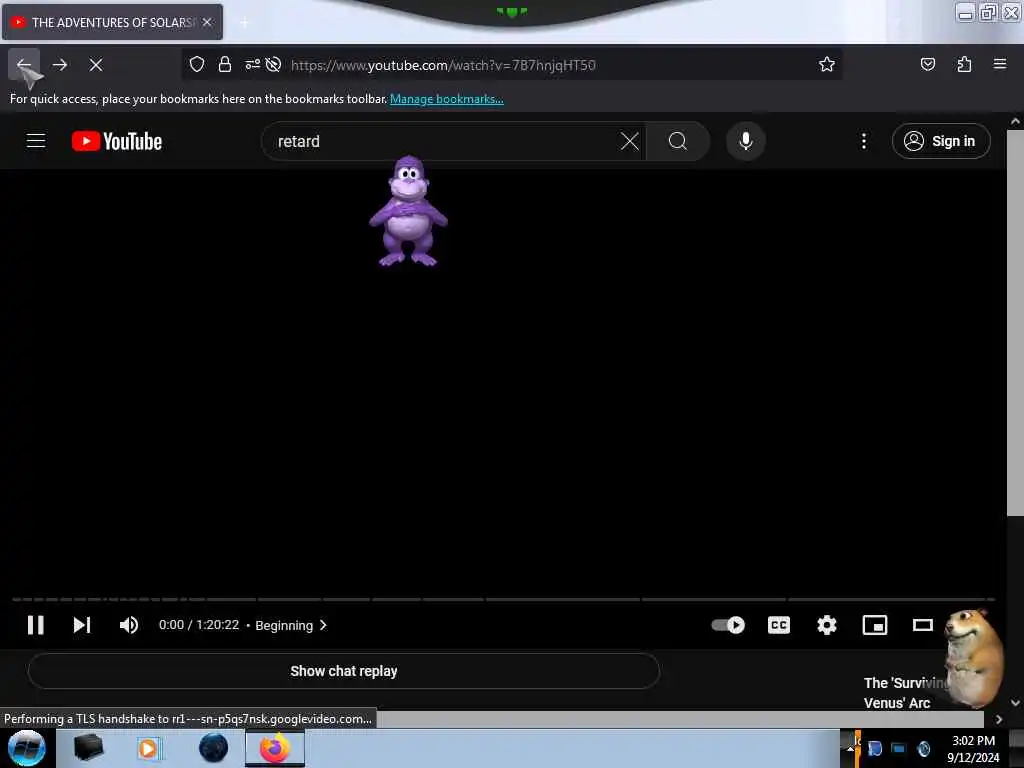Click the page vertical scrollbar
This screenshot has width=1024, height=768.
1014,321
